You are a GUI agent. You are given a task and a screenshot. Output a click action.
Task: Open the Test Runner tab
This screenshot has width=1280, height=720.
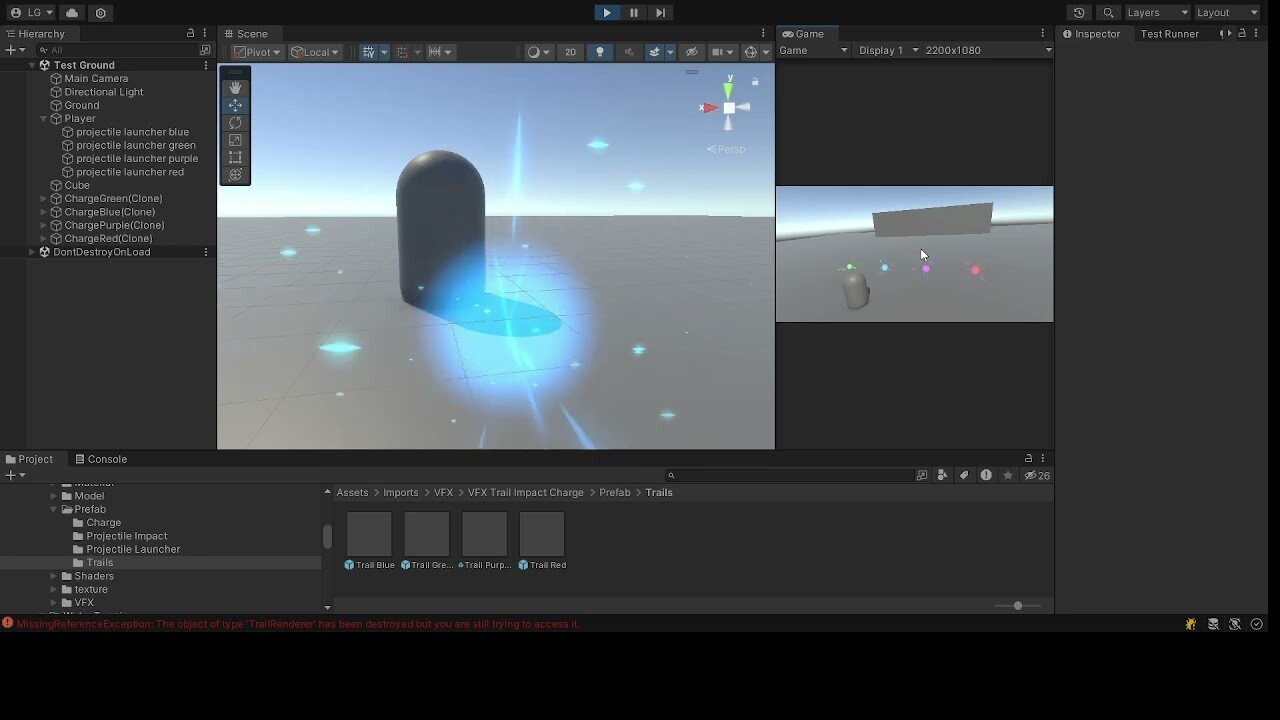tap(1169, 33)
